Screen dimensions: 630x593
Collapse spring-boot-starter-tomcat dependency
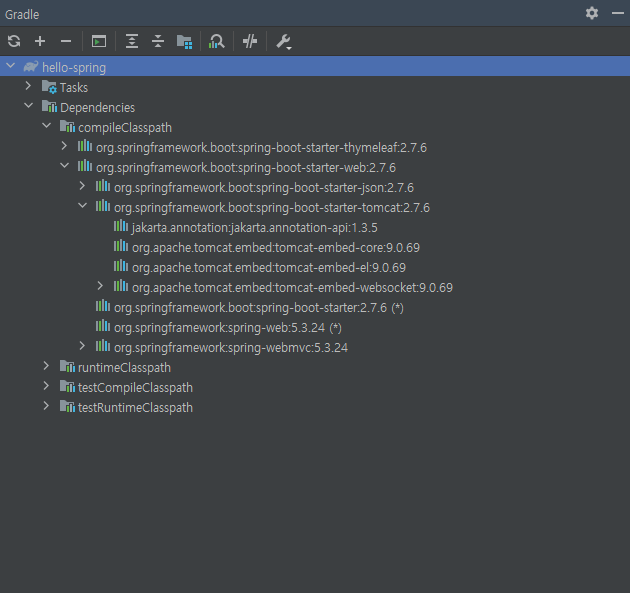(82, 205)
